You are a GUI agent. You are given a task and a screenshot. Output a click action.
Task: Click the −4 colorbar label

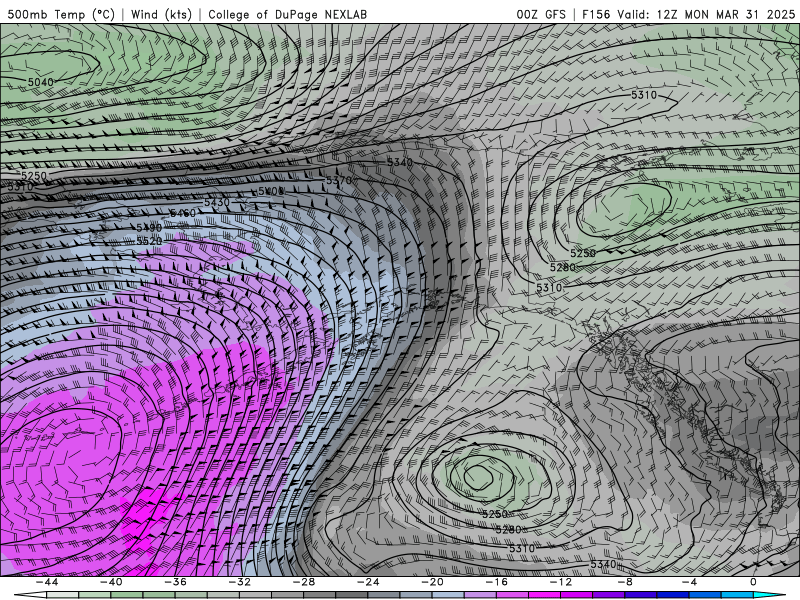click(x=689, y=582)
